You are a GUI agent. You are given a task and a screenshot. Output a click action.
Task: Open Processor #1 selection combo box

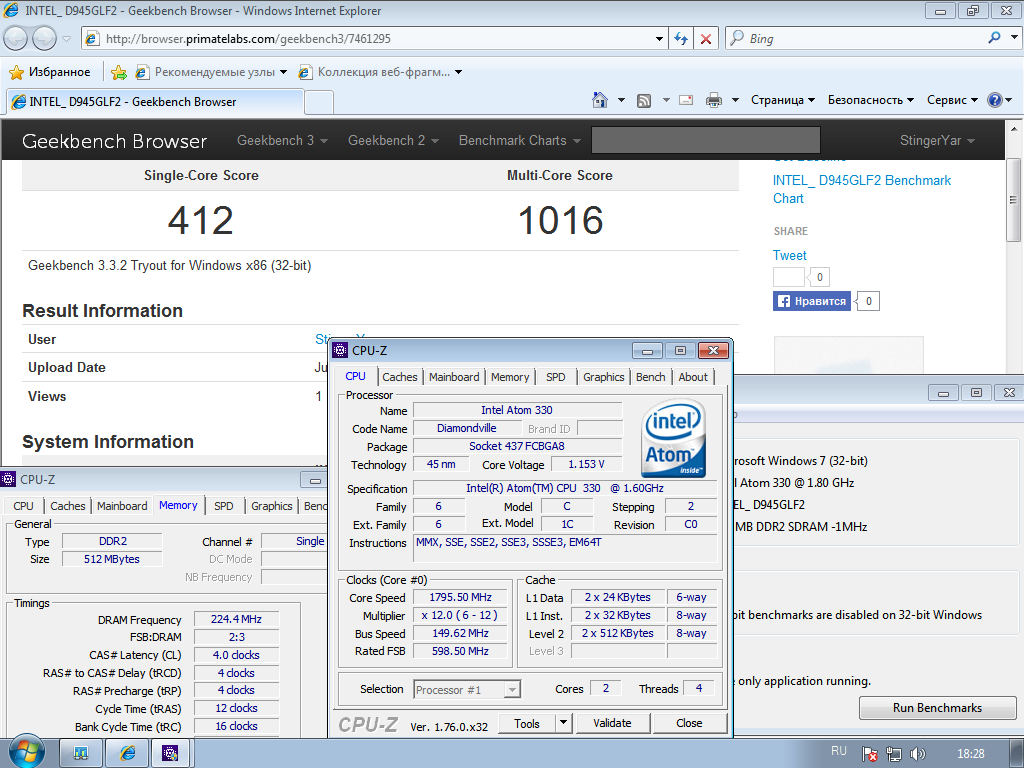pos(467,690)
